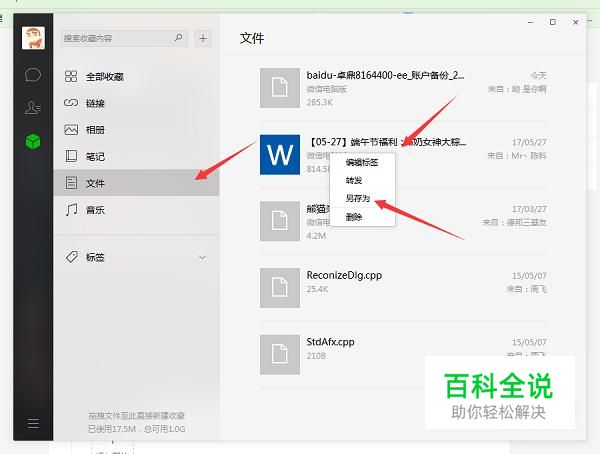
Task: Open StdAfx.cpp file name
Action: 330,342
